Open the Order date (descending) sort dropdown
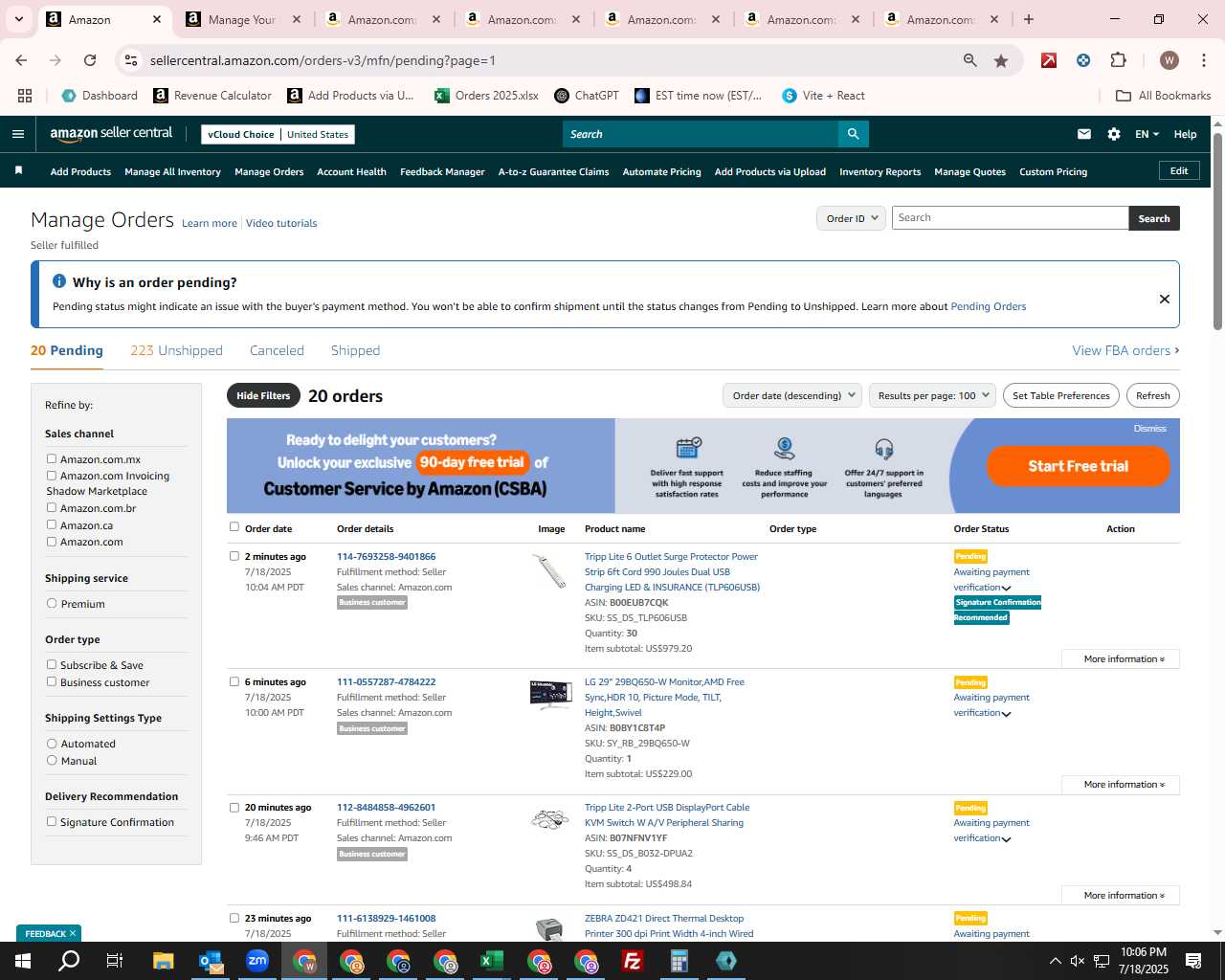The width and height of the screenshot is (1225, 980). click(x=792, y=395)
